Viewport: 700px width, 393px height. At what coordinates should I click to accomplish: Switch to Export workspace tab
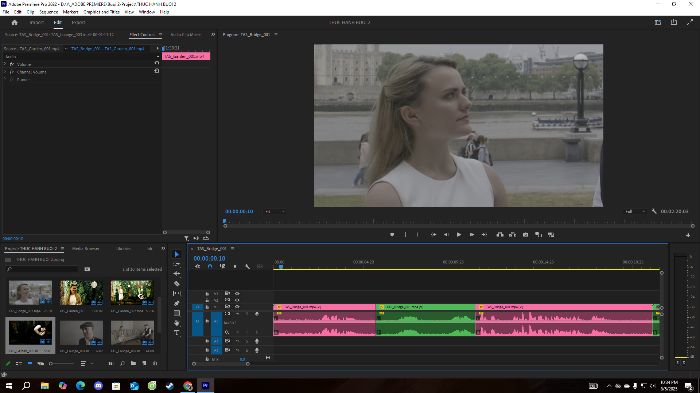79,22
